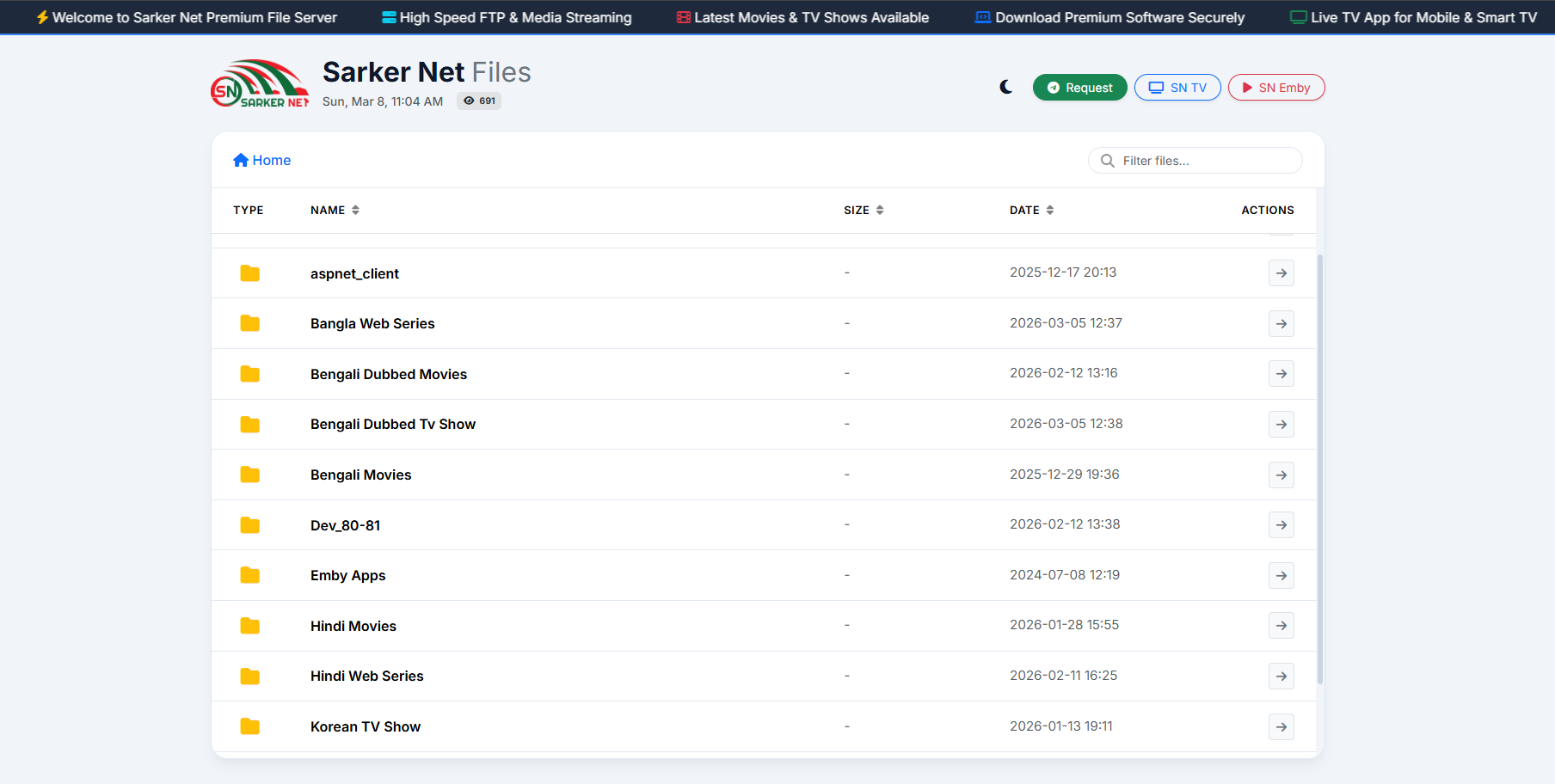The width and height of the screenshot is (1555, 784).
Task: Click arrow action for Korean TV Show
Action: (x=1281, y=726)
